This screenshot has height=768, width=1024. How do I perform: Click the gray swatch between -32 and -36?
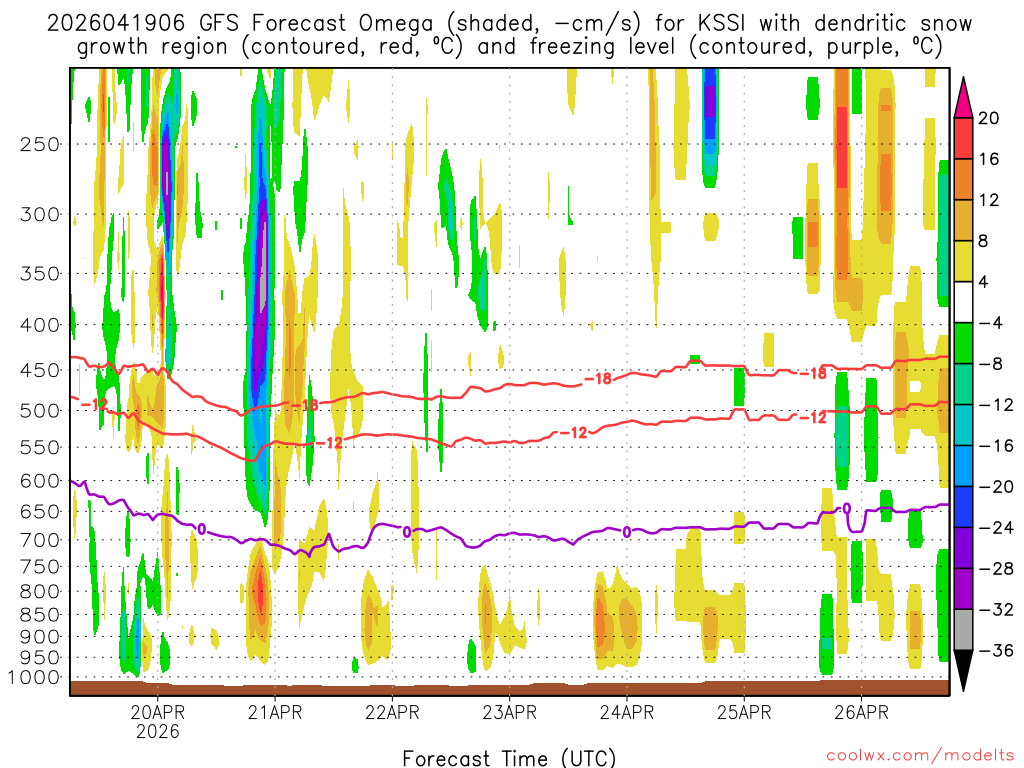(x=963, y=630)
